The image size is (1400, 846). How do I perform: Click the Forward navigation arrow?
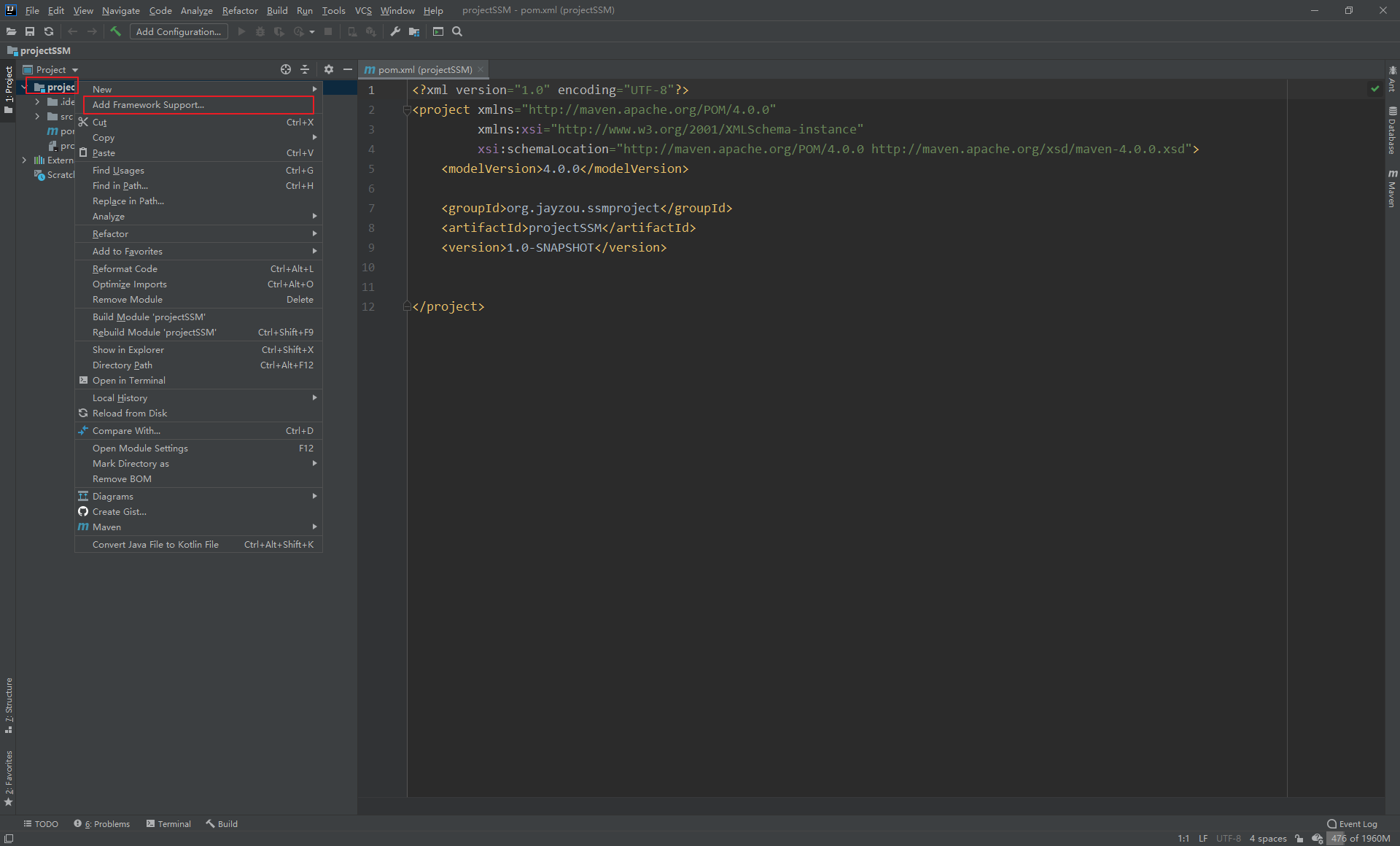pos(92,31)
